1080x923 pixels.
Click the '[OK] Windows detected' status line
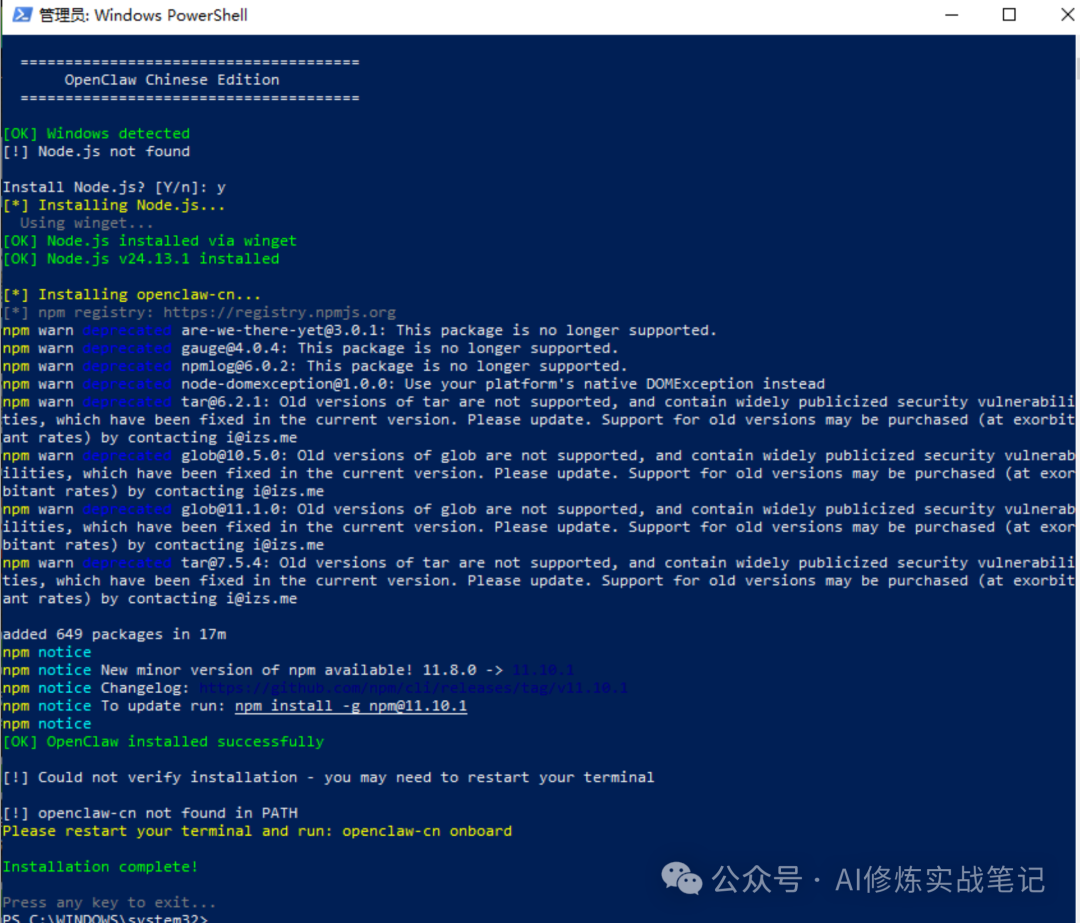click(96, 134)
